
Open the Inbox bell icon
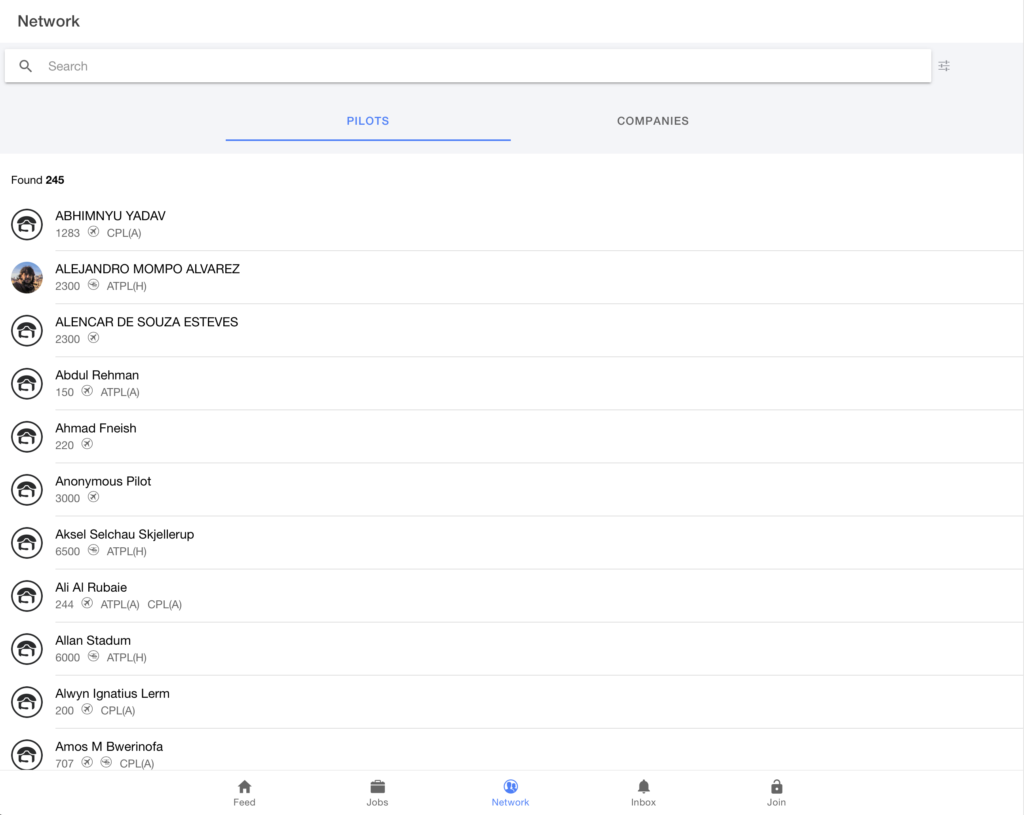pyautogui.click(x=643, y=786)
